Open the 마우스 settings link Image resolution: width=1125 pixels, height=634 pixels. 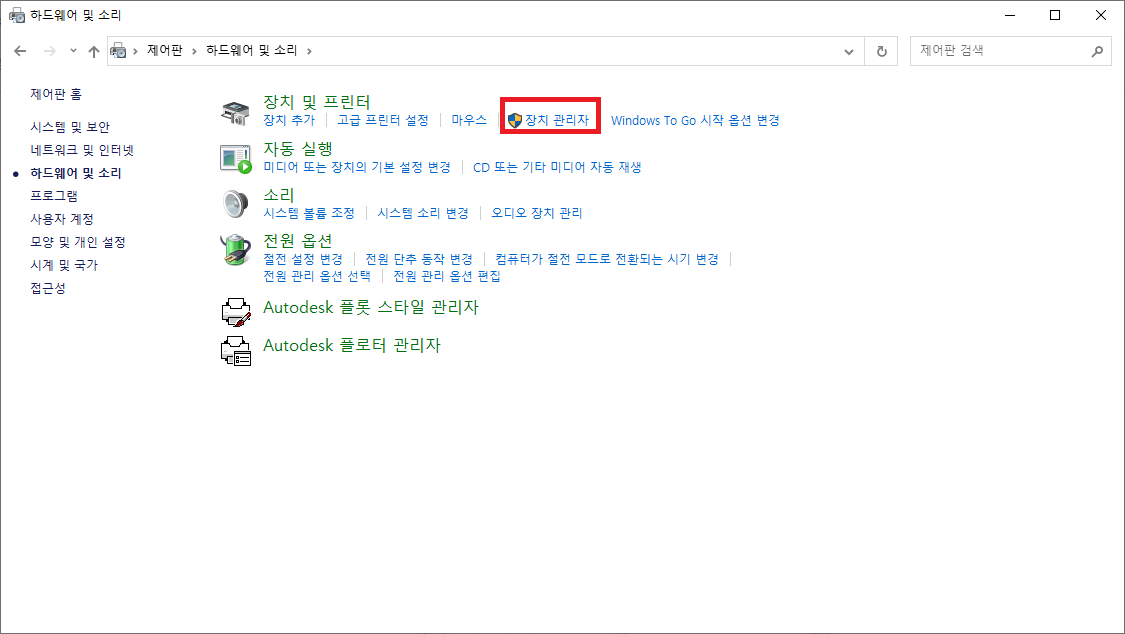[469, 120]
